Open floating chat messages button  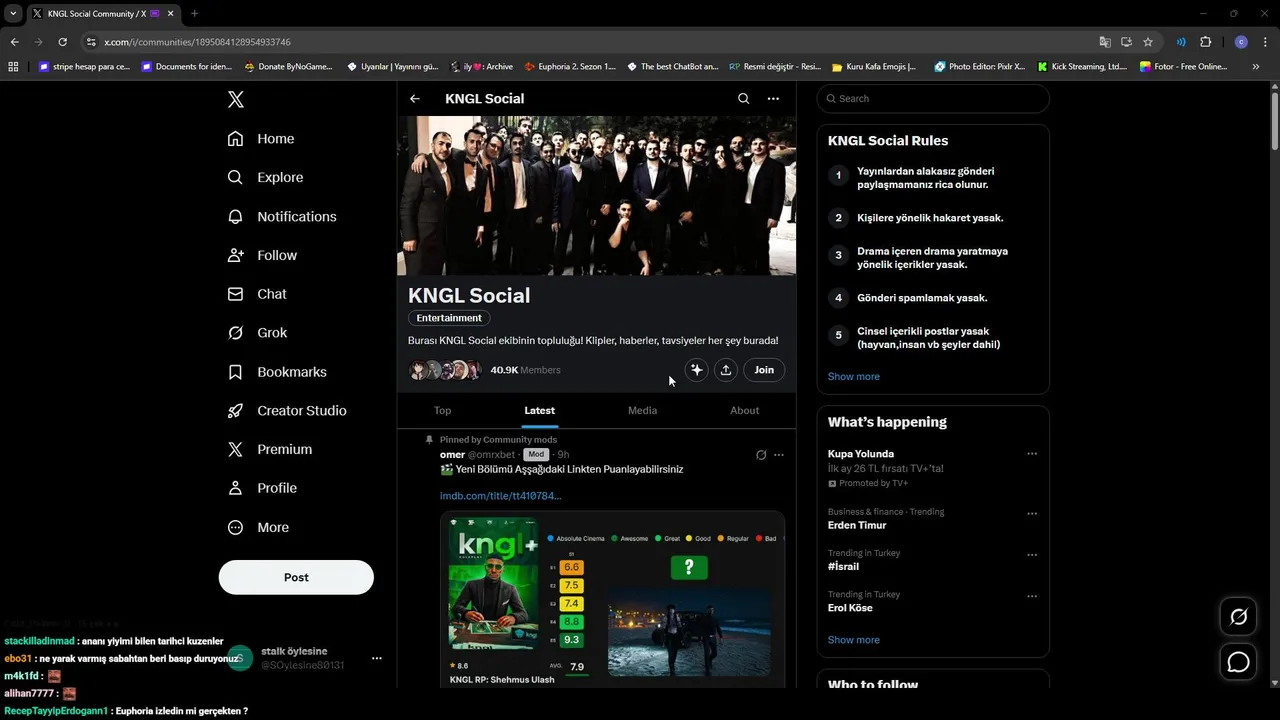point(1239,662)
